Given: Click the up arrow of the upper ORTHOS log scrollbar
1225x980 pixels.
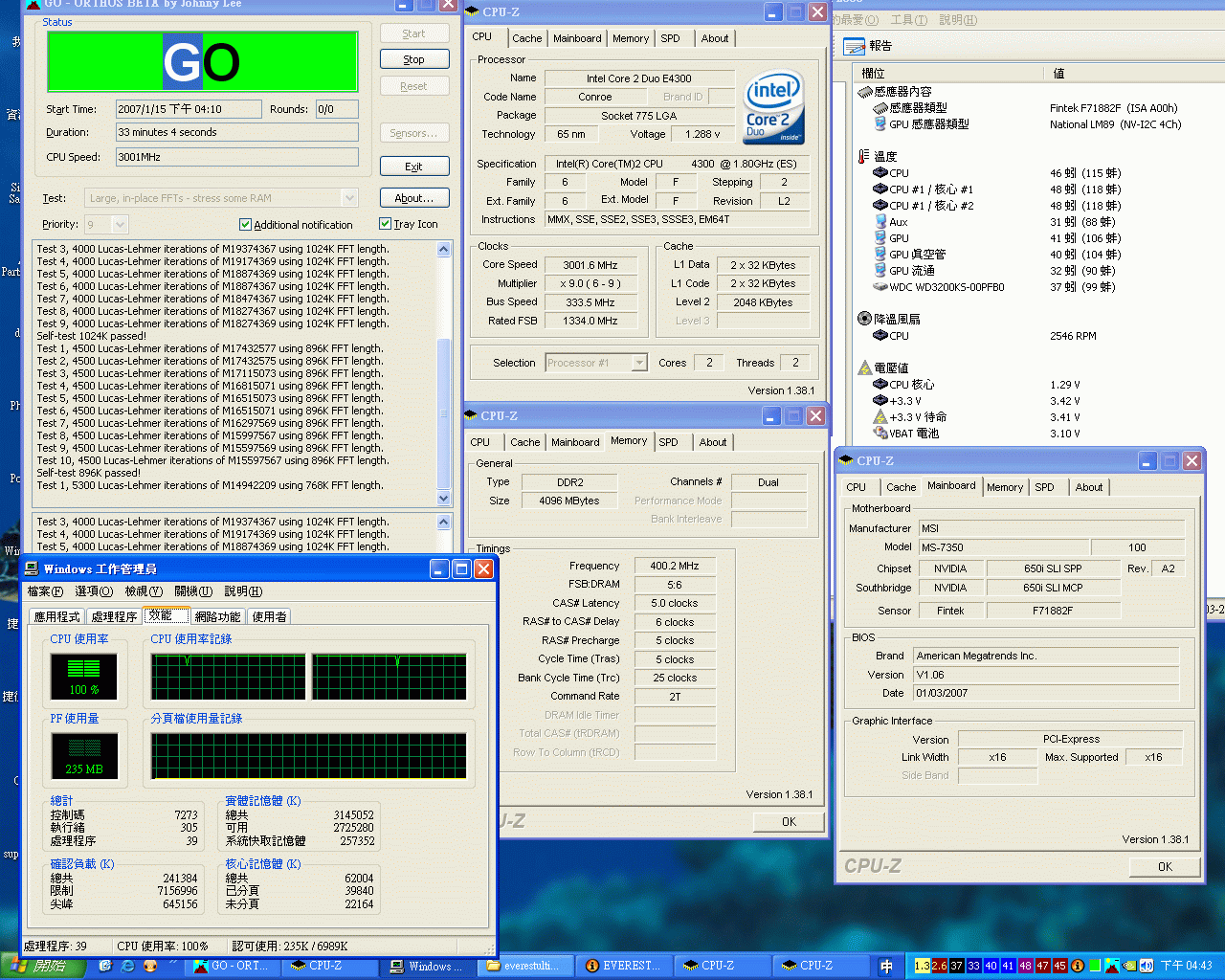Looking at the screenshot, I should (x=443, y=249).
